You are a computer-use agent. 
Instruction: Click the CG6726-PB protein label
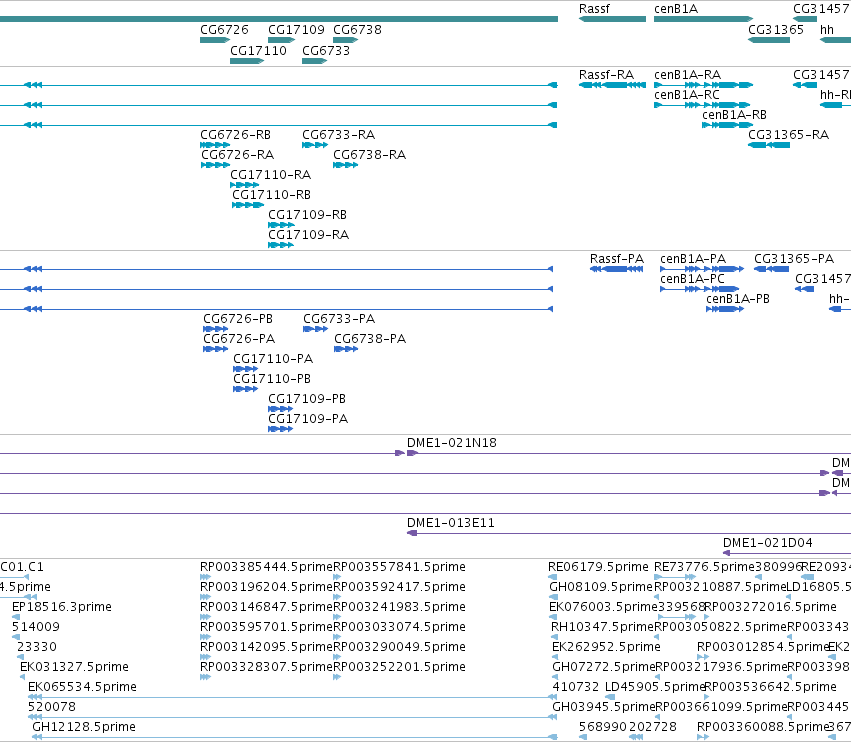coord(238,319)
